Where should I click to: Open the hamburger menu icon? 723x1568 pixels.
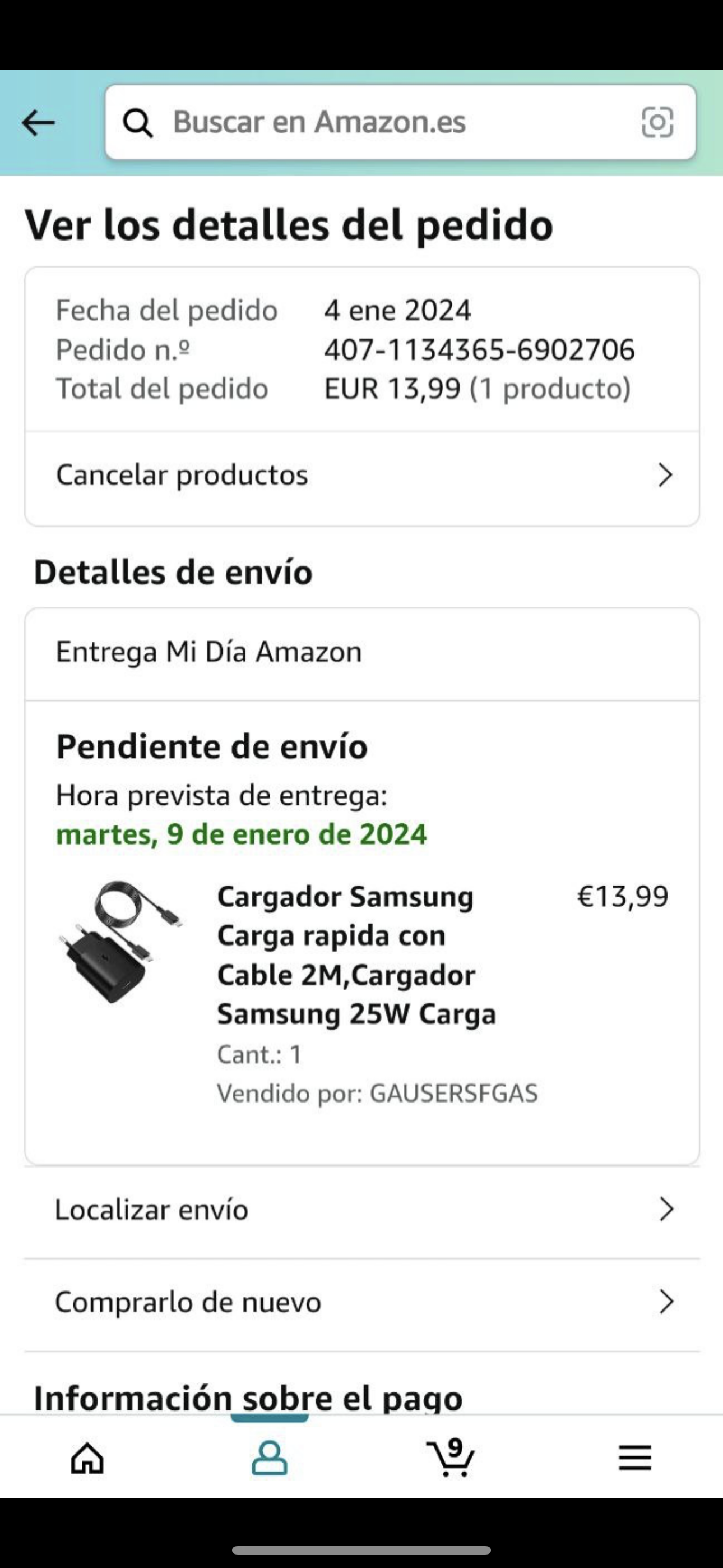pos(635,1459)
